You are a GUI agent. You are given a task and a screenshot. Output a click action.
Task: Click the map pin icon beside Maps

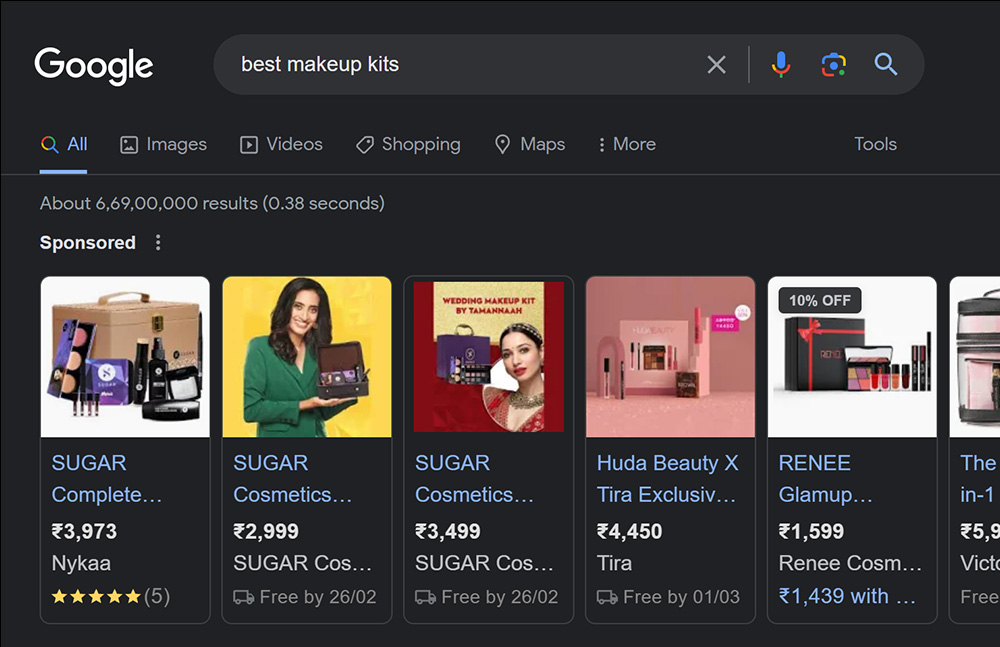(x=503, y=144)
